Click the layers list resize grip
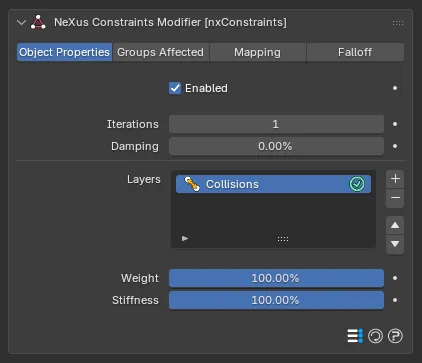This screenshot has width=422, height=363. click(283, 239)
